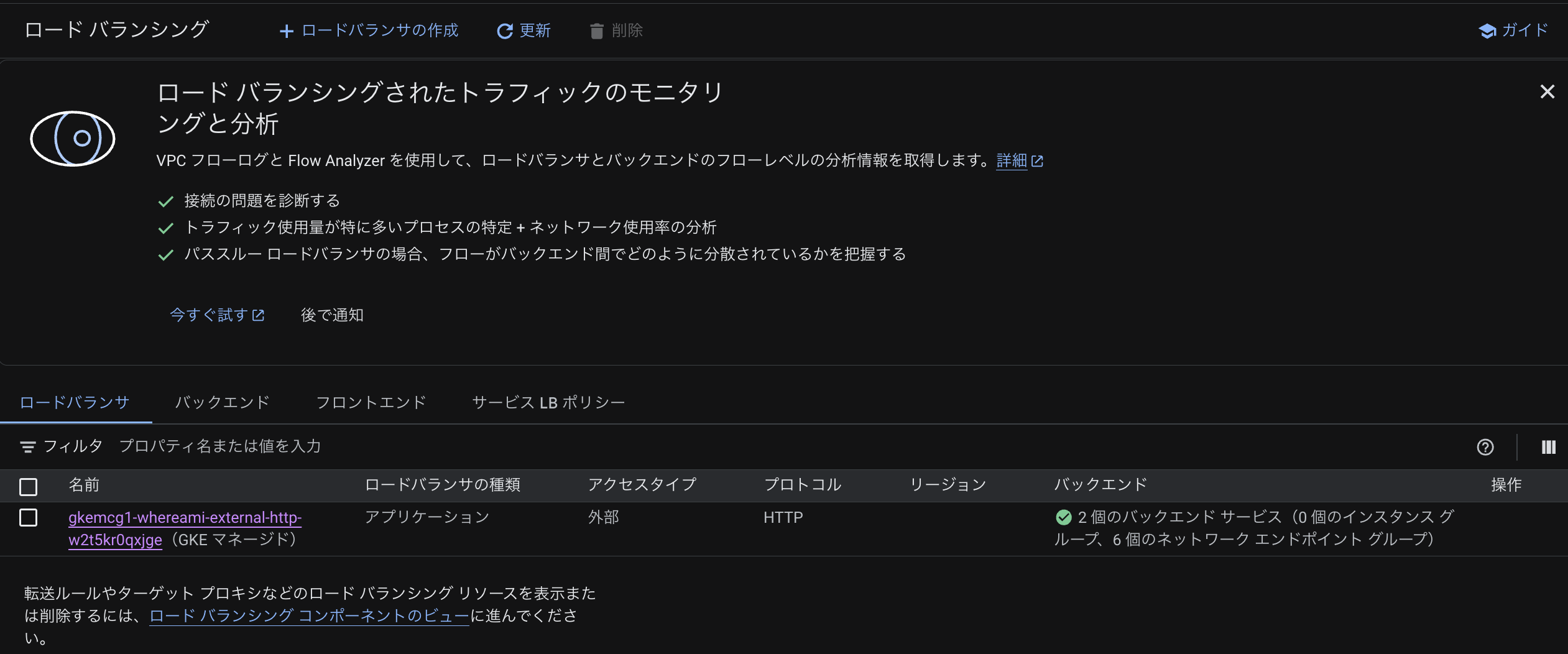Image resolution: width=1568 pixels, height=654 pixels.
Task: Open the フロントエンド tab
Action: pos(371,402)
